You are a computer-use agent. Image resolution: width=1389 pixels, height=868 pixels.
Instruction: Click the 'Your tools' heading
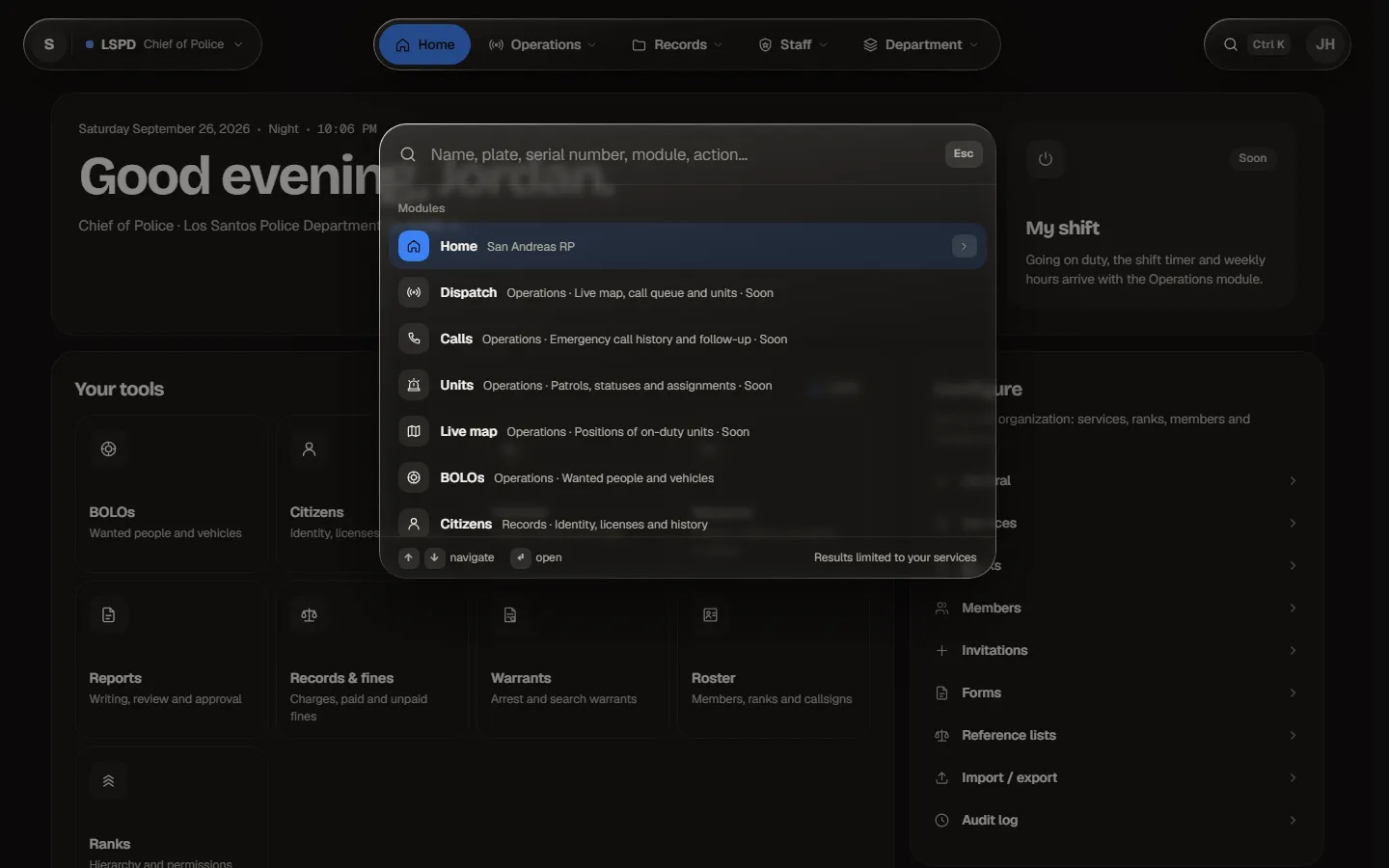[120, 390]
